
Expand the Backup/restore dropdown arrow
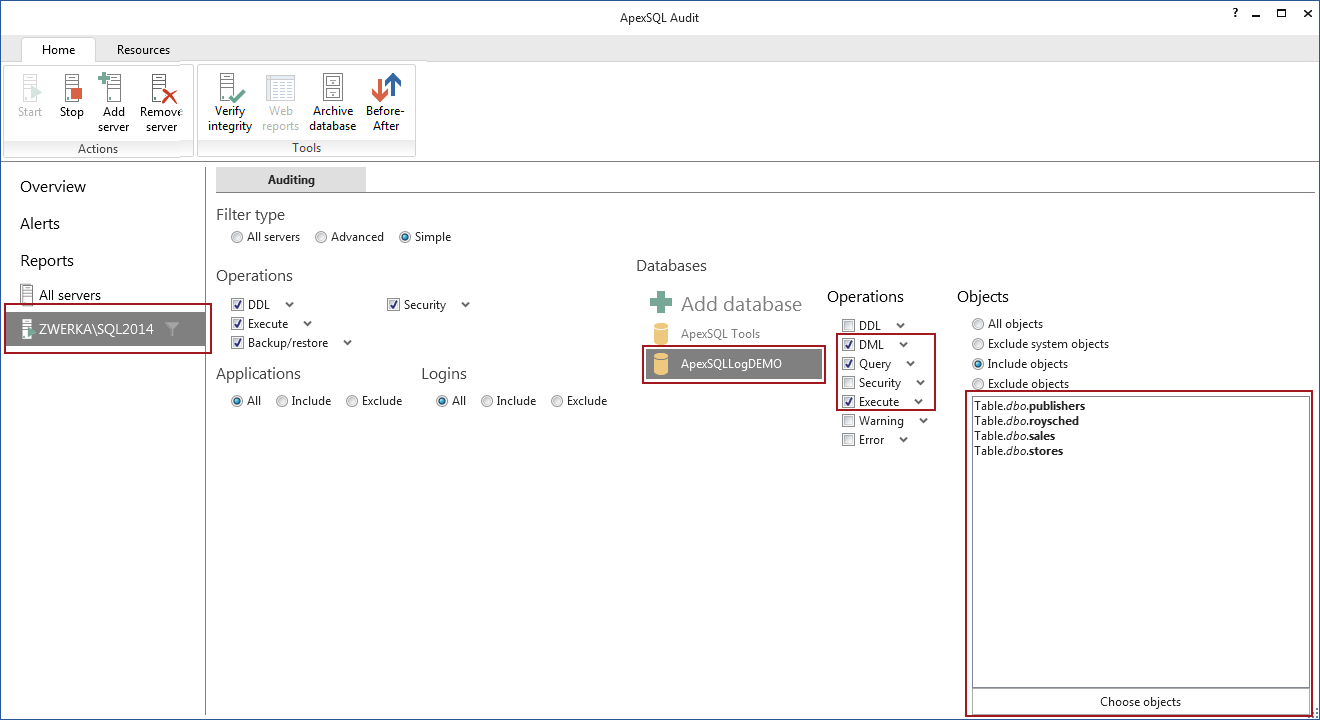pyautogui.click(x=347, y=342)
